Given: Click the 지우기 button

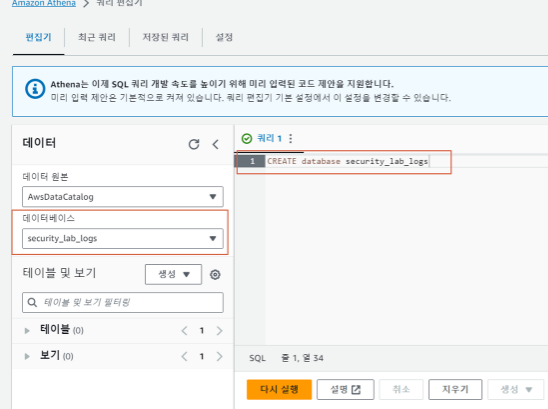Looking at the screenshot, I should [455, 389].
